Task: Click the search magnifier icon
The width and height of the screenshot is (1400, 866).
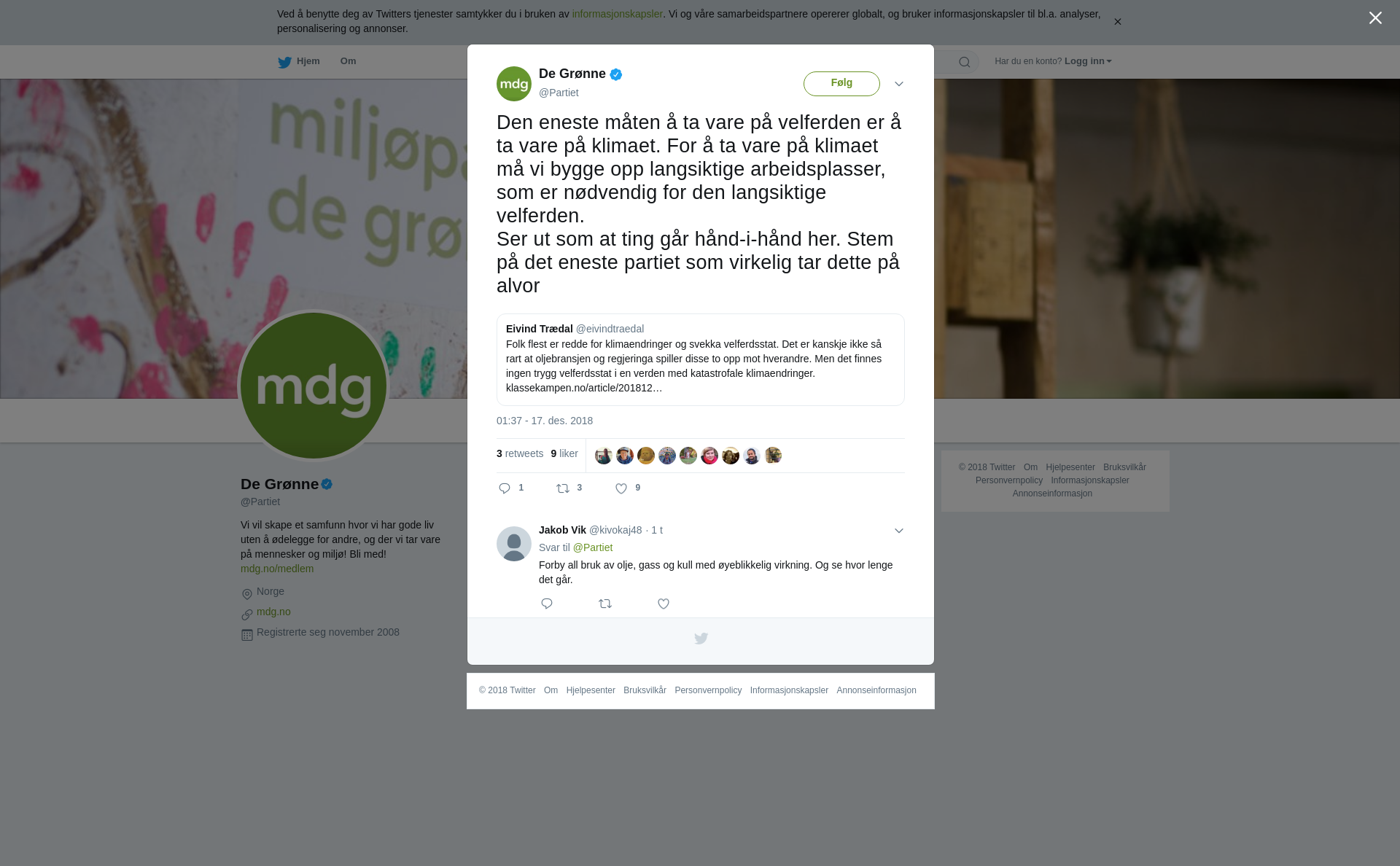Action: (x=964, y=62)
